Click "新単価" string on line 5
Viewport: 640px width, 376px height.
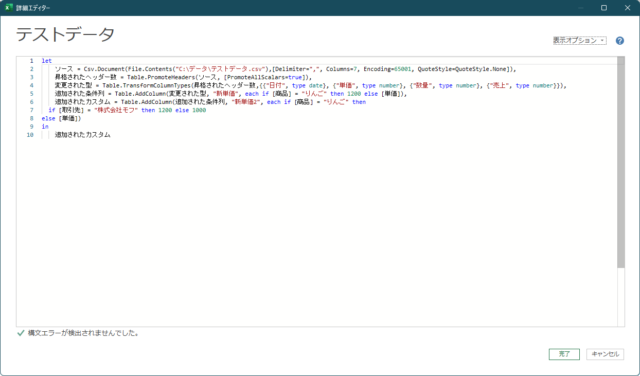225,93
